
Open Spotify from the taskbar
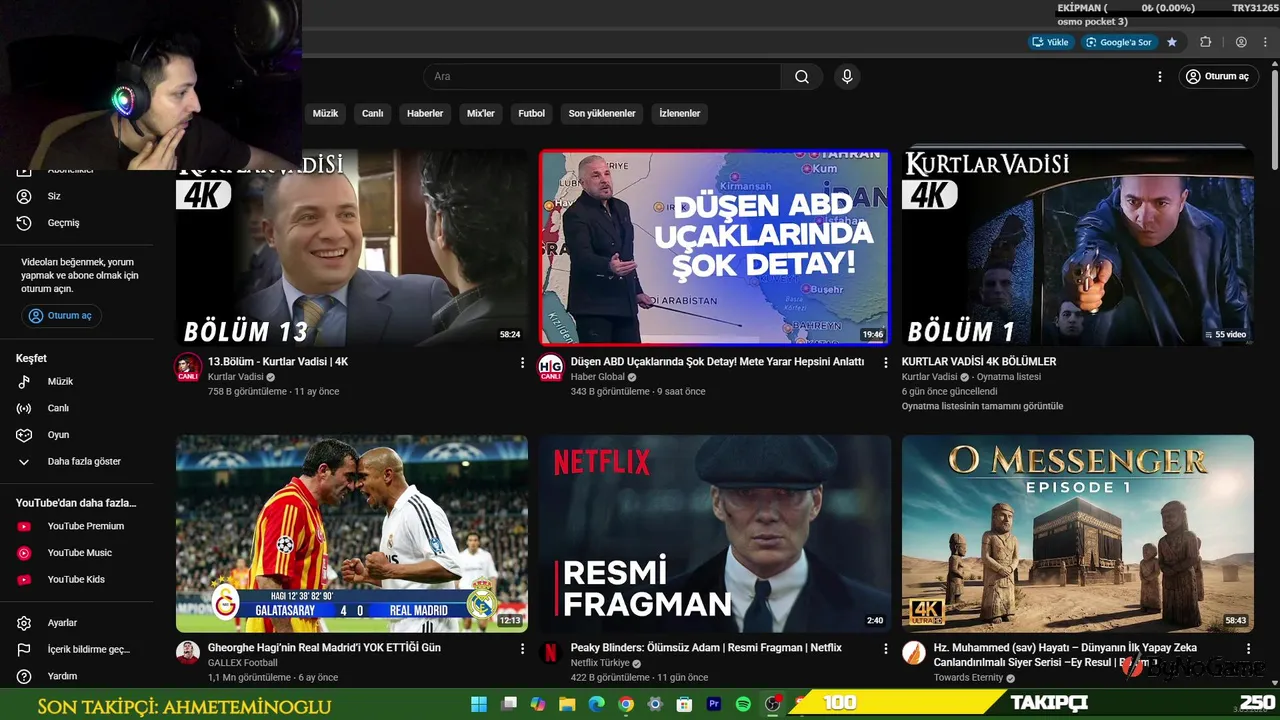tap(743, 704)
